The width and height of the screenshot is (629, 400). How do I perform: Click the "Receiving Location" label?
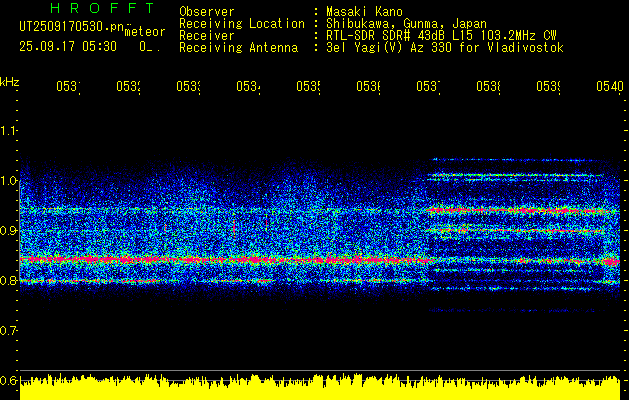[242, 24]
